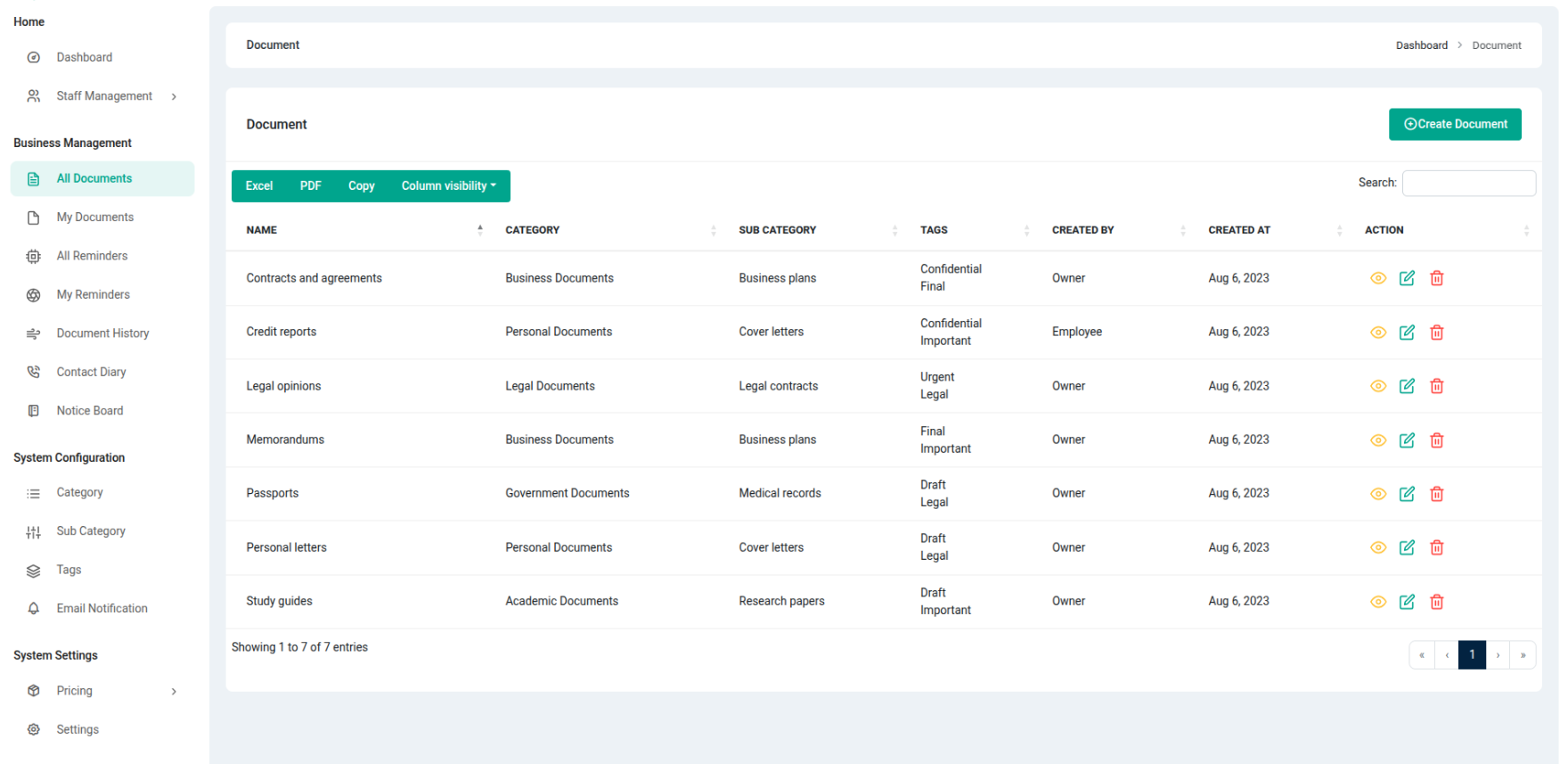Click trash icon for Memorandums row
Image resolution: width=1568 pixels, height=764 pixels.
(x=1436, y=440)
